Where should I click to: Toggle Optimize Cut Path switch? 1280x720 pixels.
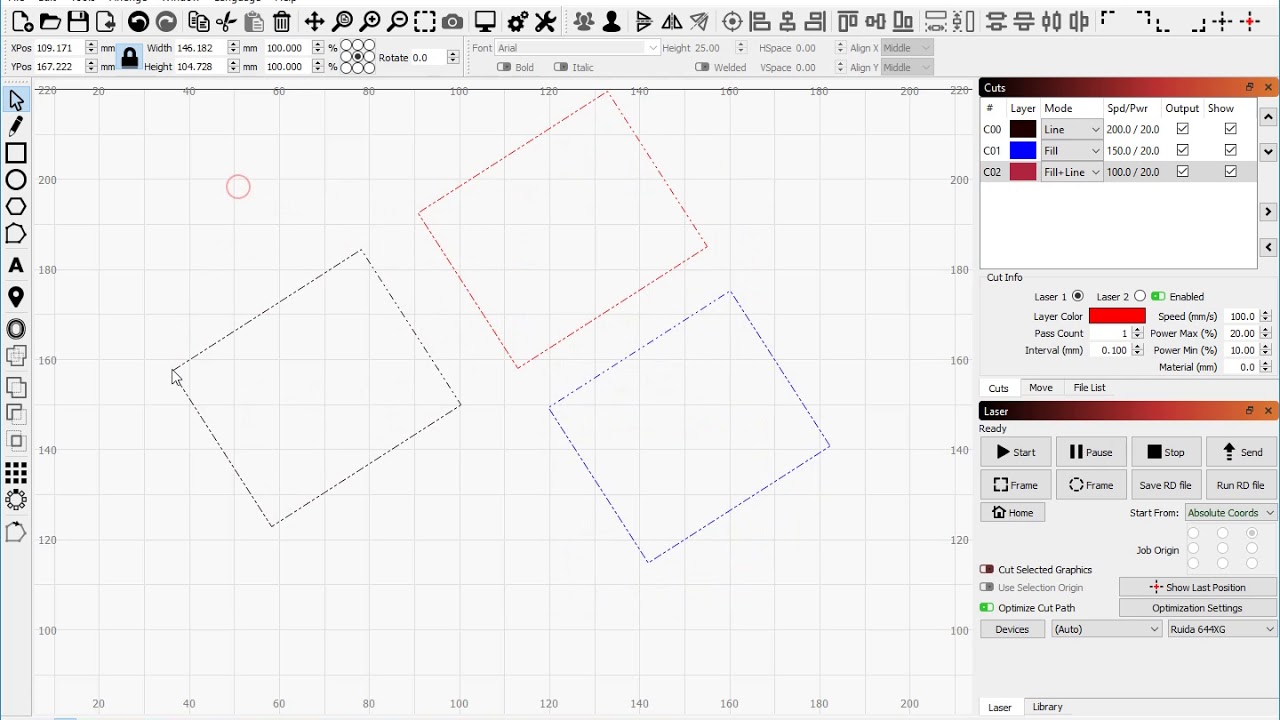(987, 607)
